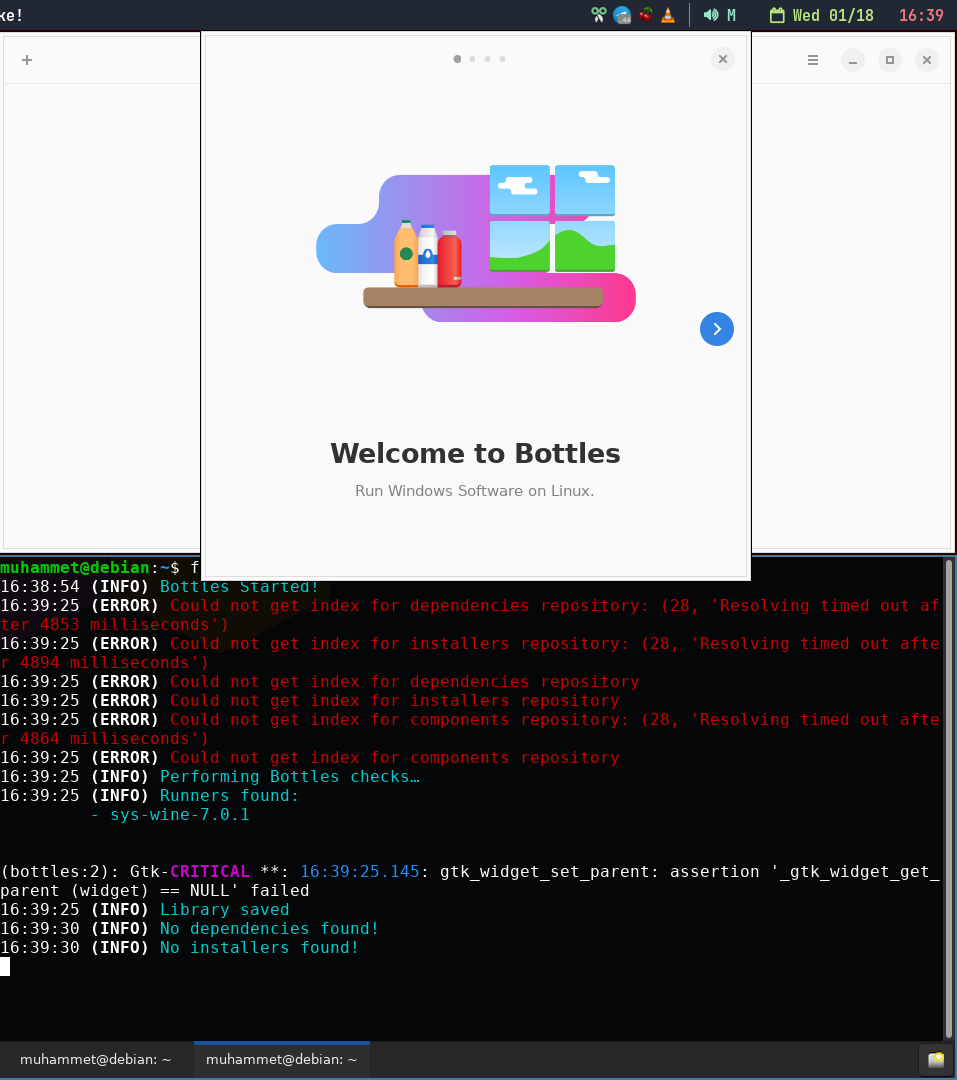The height and width of the screenshot is (1080, 957).
Task: Open a new tab with the plus icon
Action: click(x=26, y=59)
